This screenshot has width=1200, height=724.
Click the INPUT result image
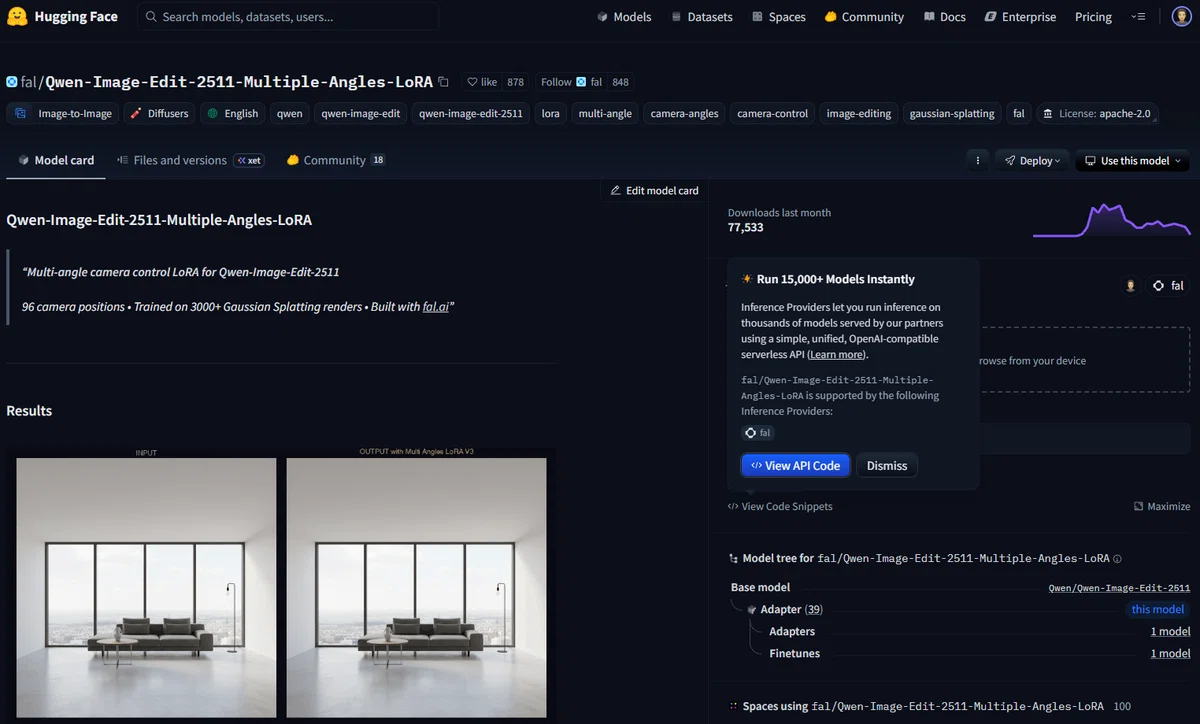point(146,588)
